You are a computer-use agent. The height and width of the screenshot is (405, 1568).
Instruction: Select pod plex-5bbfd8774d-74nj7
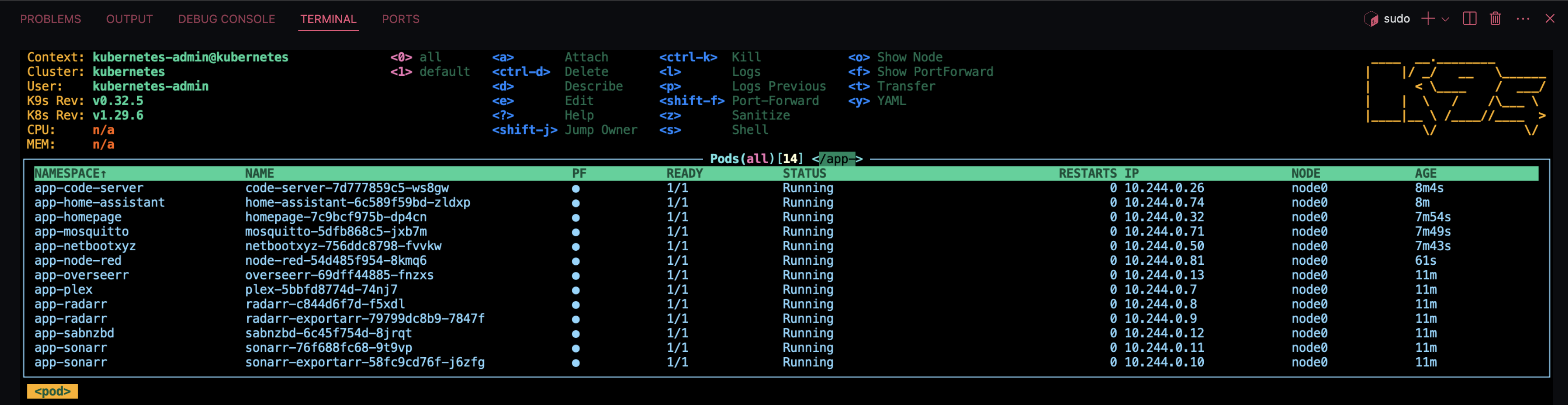pos(321,290)
